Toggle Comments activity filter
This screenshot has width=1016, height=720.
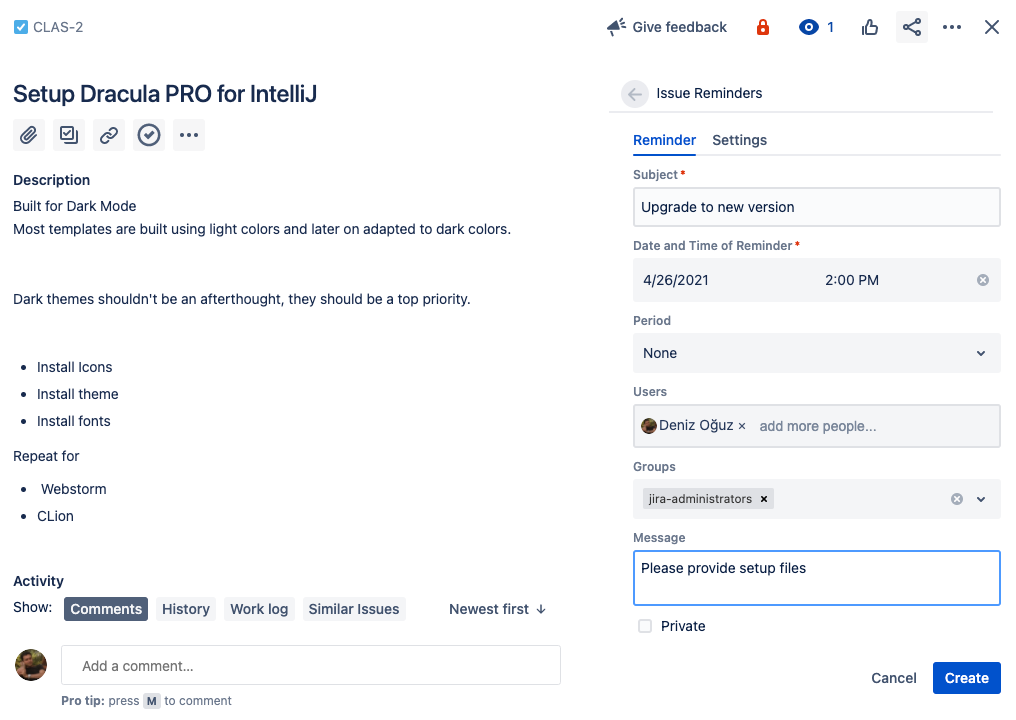click(106, 609)
